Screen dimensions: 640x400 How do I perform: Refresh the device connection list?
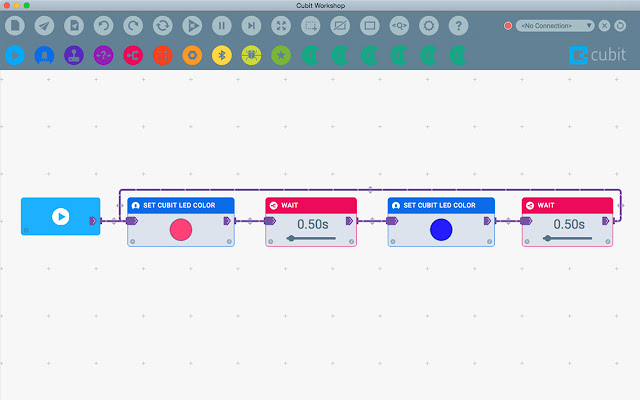620,26
